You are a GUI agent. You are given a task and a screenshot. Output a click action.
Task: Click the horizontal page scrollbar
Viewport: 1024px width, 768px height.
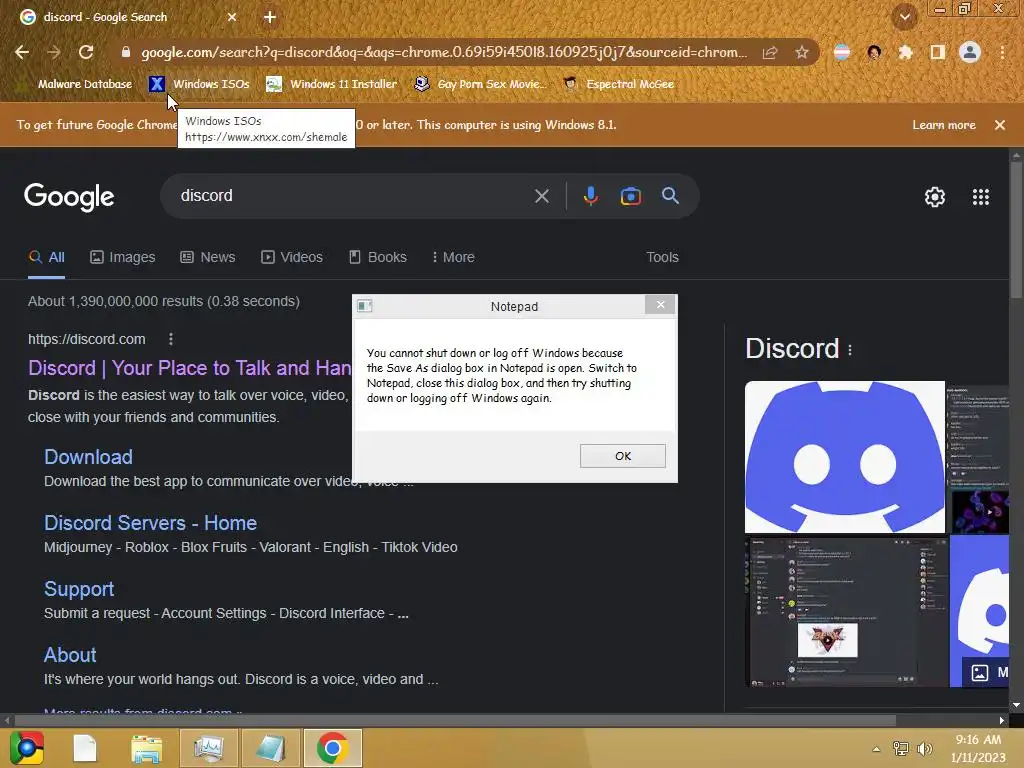(x=455, y=720)
